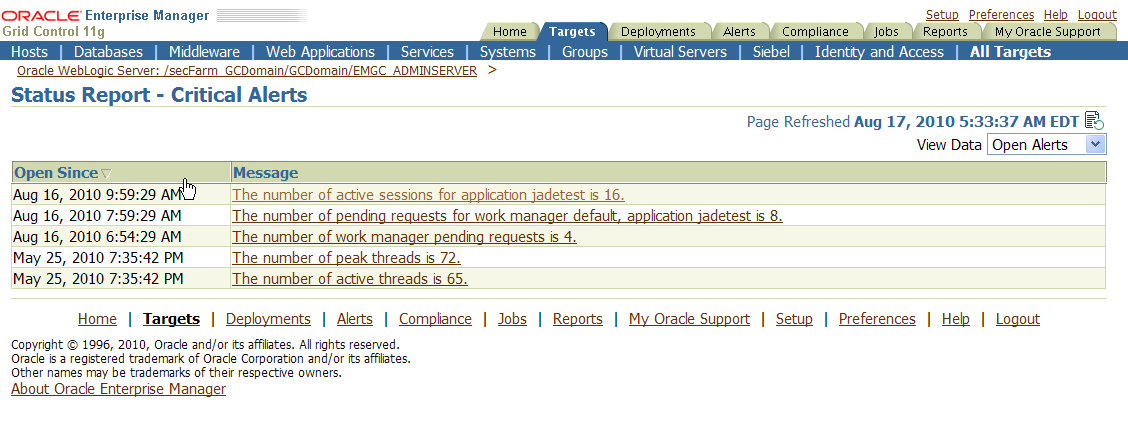1128x426 pixels.
Task: Open the My Oracle Support tab
Action: pyautogui.click(x=1047, y=32)
